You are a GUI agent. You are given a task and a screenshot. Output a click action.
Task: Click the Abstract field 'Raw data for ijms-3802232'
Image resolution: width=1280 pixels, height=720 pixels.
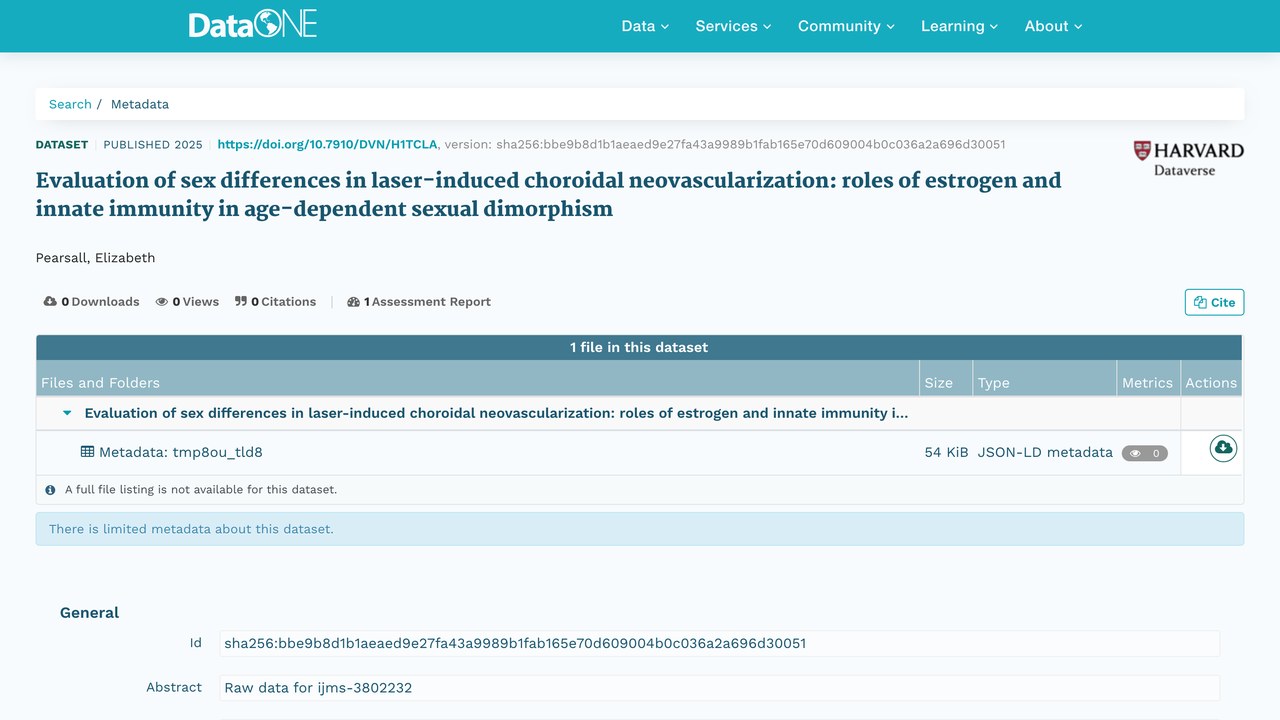(x=719, y=688)
